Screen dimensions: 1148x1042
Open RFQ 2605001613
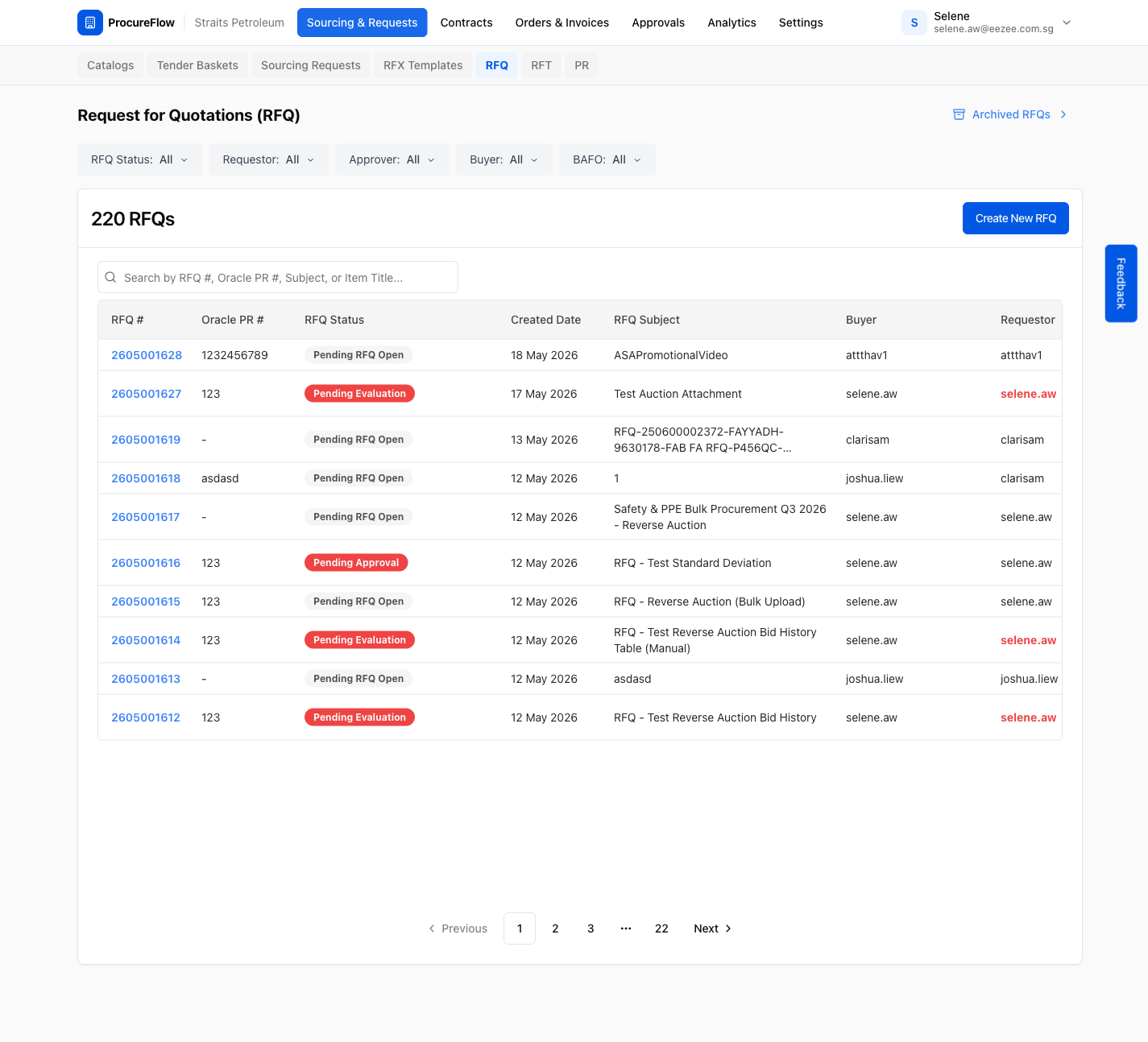coord(146,679)
